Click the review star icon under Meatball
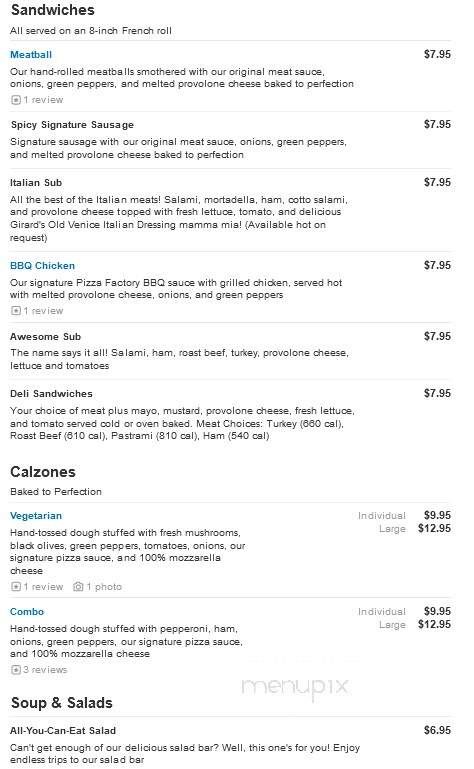474x769 pixels. pyautogui.click(x=16, y=100)
